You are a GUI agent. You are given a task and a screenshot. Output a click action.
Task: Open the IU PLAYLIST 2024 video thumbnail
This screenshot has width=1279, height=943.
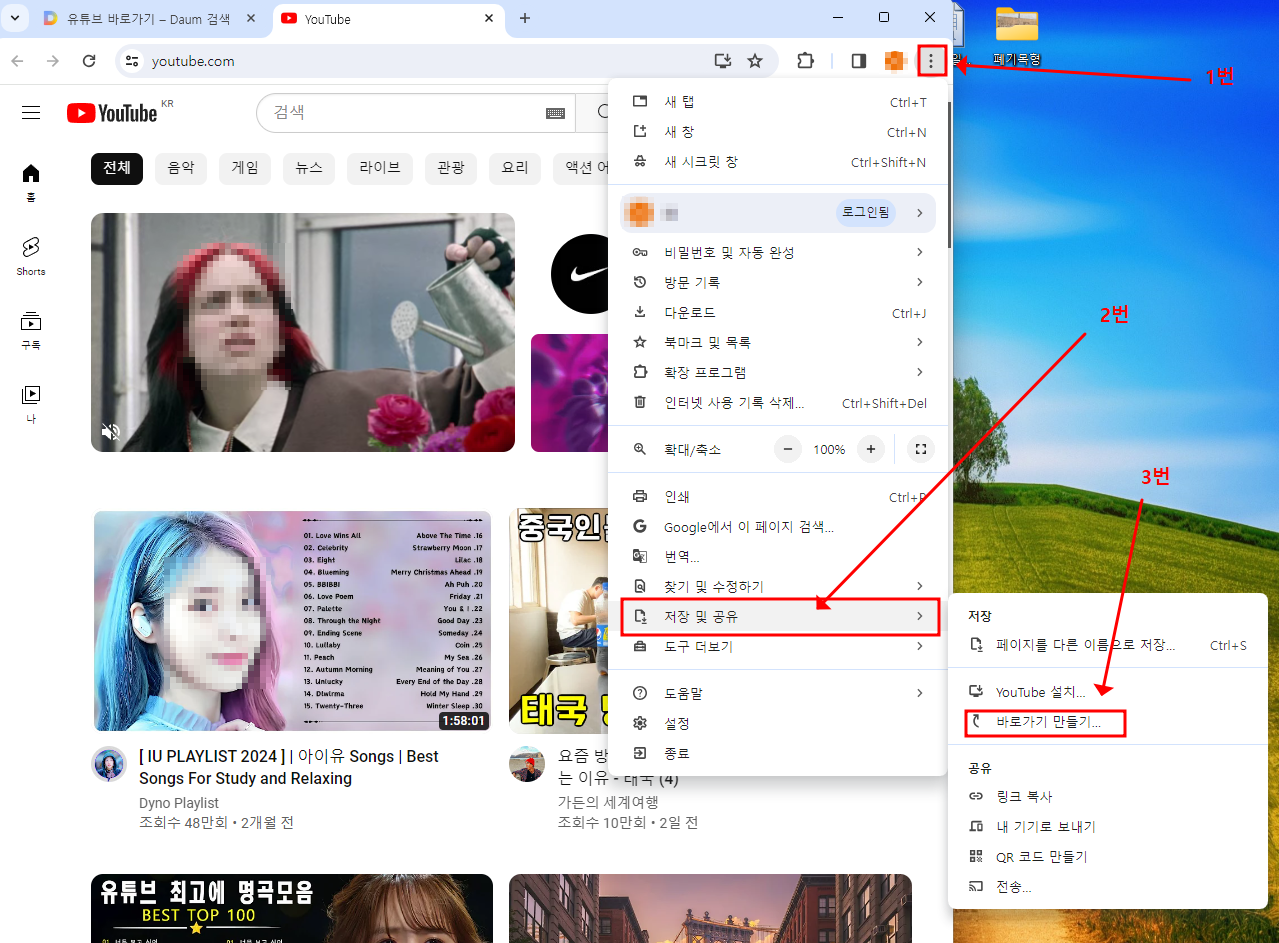click(293, 621)
